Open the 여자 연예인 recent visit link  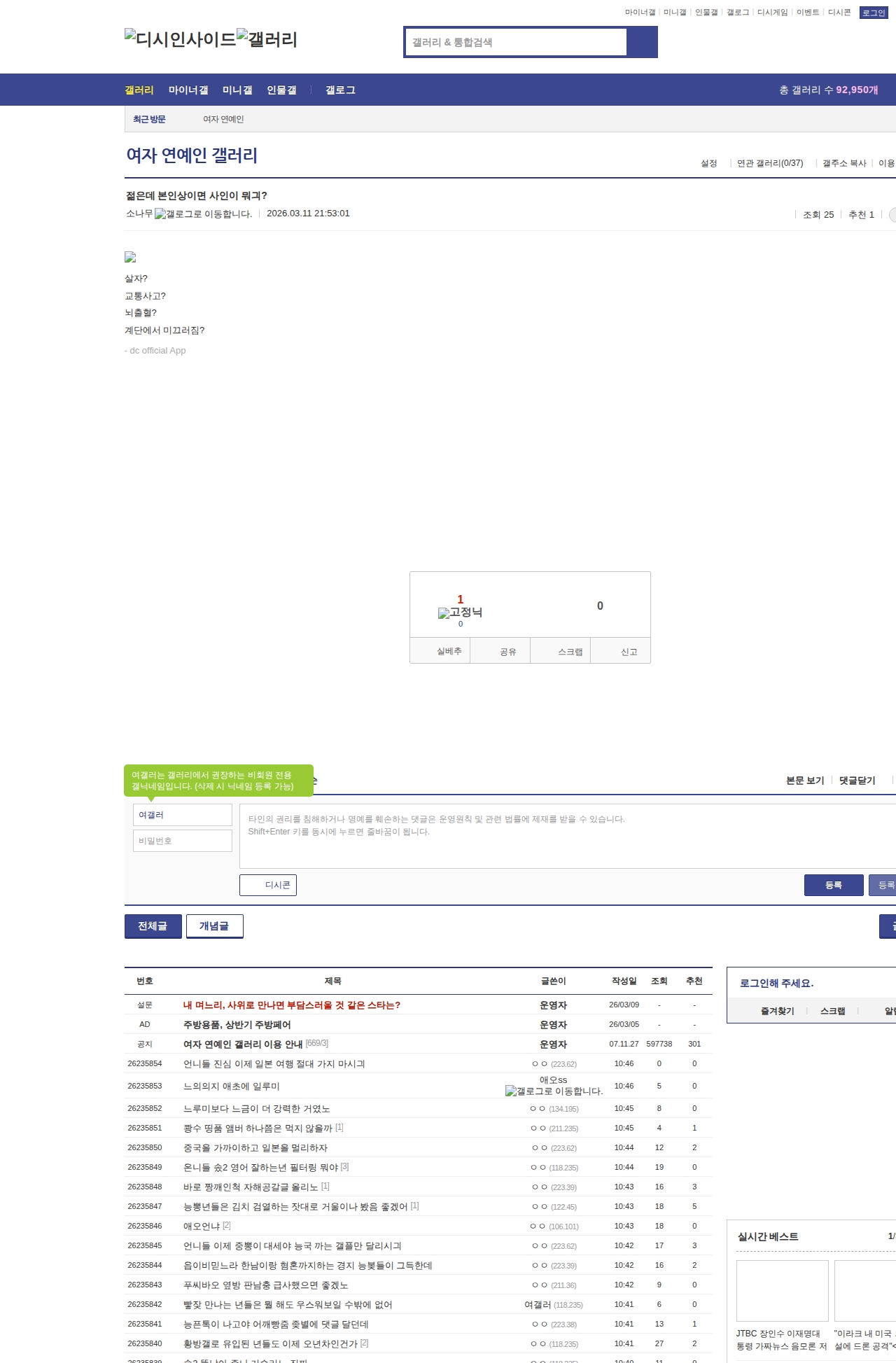point(223,119)
